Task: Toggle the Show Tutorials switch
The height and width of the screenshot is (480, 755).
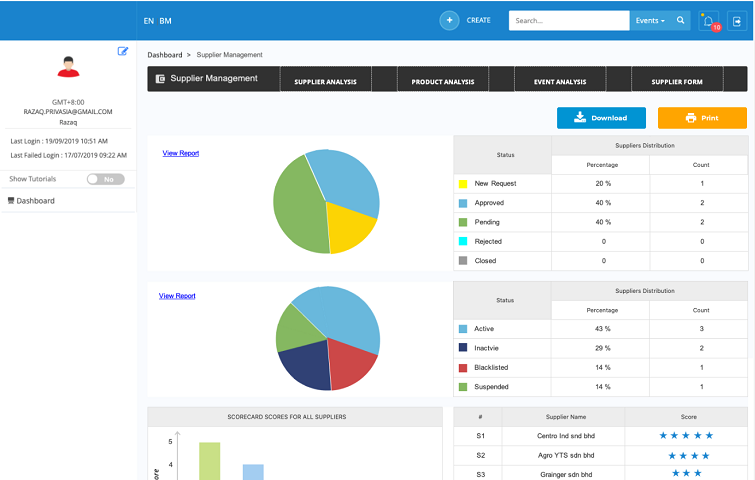Action: (105, 179)
